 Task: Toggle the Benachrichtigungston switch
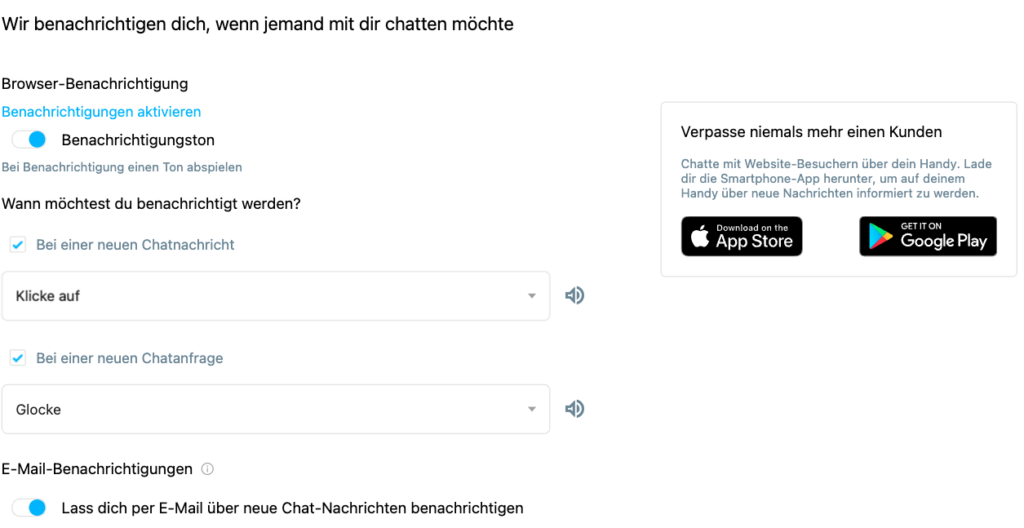pos(29,139)
